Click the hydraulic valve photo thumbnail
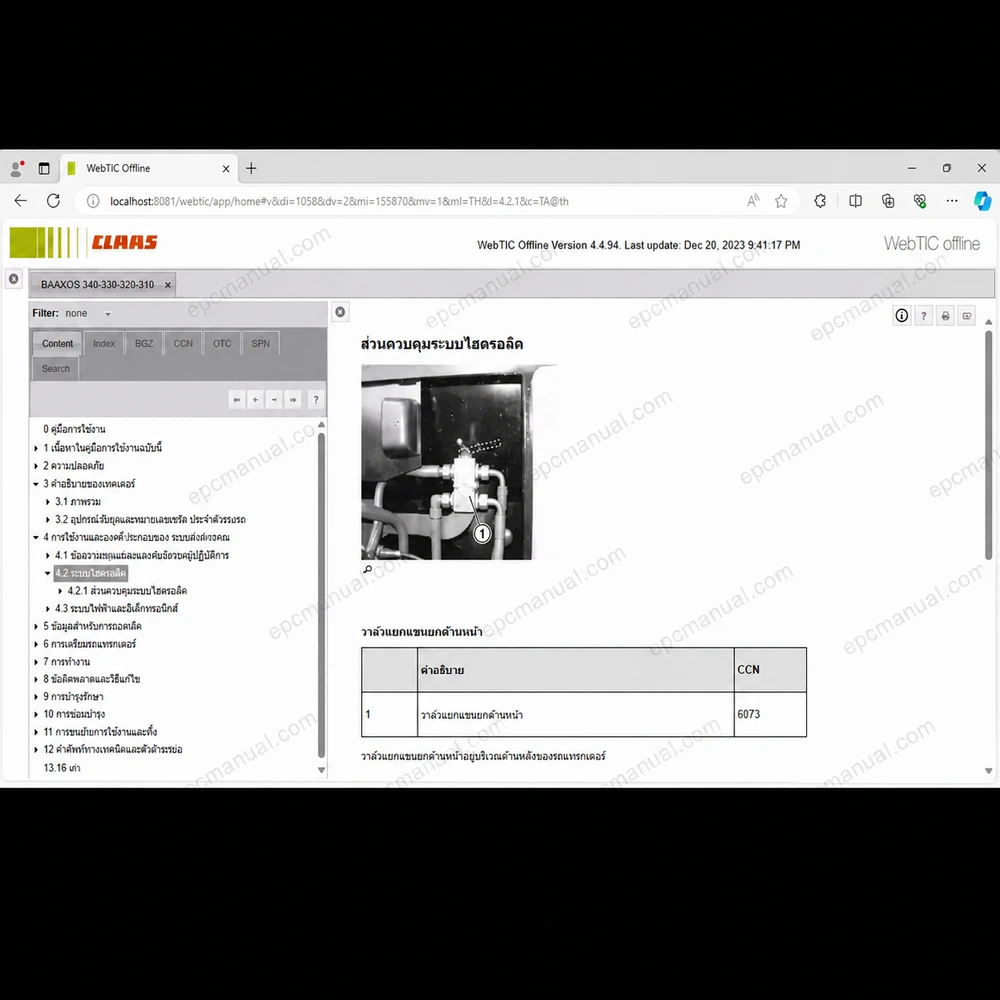 coord(446,462)
